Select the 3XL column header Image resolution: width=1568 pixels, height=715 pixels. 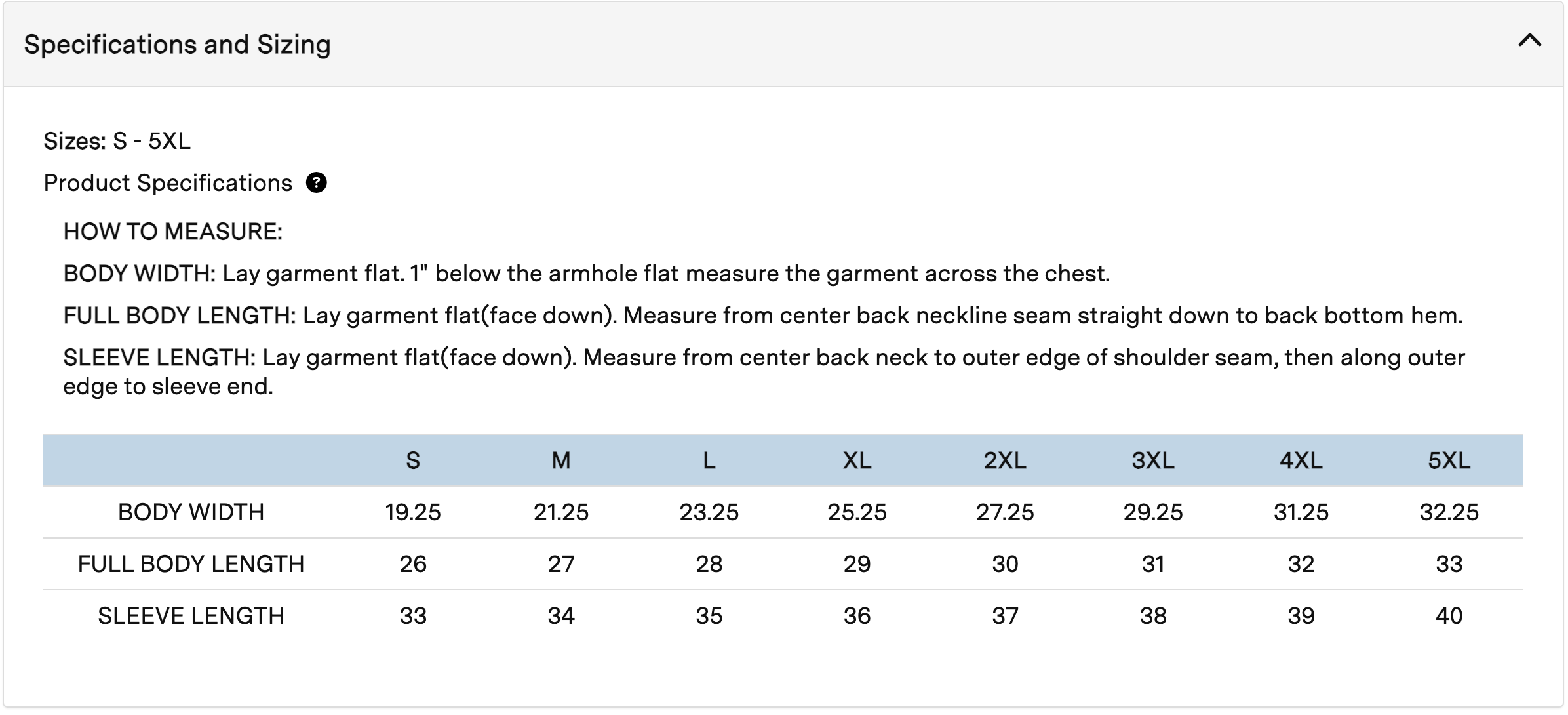point(1152,460)
